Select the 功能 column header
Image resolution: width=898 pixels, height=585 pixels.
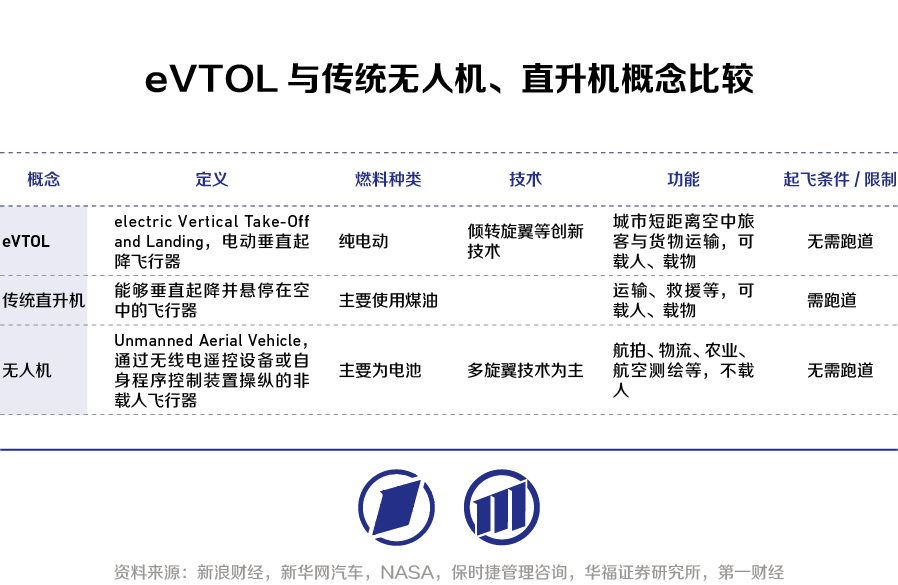click(683, 179)
